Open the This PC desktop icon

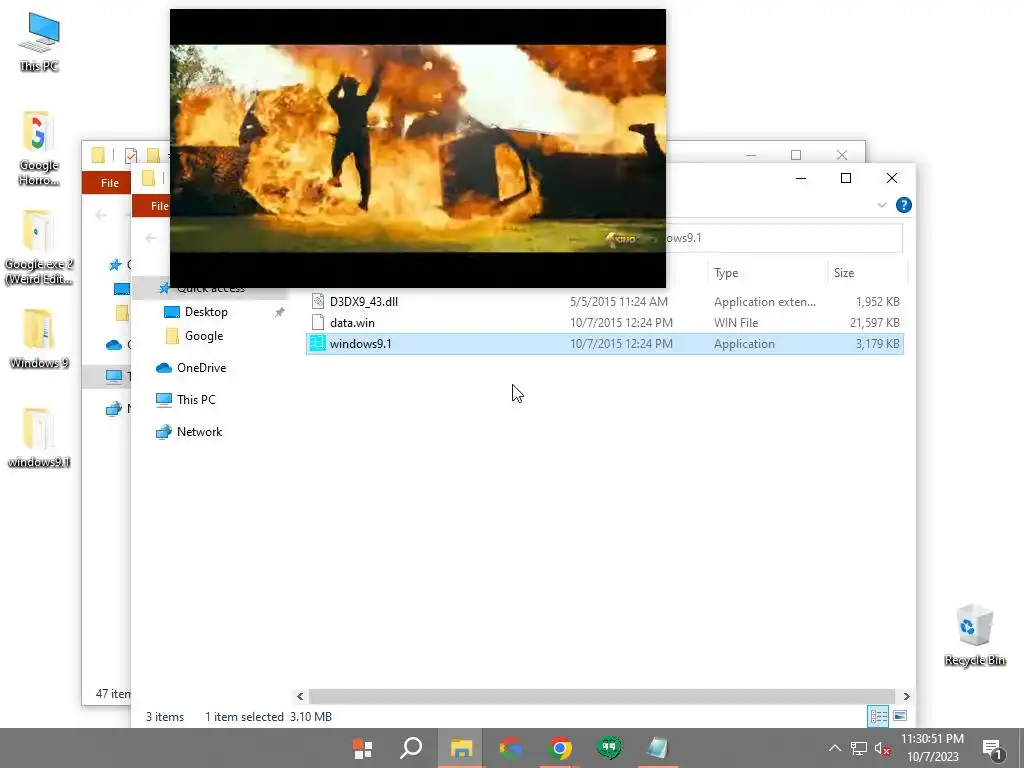pyautogui.click(x=39, y=42)
